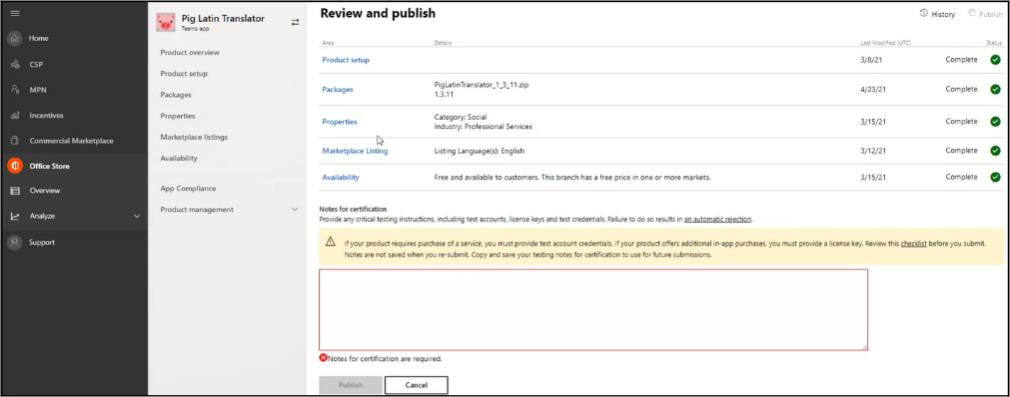Screen dimensions: 1010x397
Task: Click the warning triangle icon in banner
Action: tap(330, 242)
